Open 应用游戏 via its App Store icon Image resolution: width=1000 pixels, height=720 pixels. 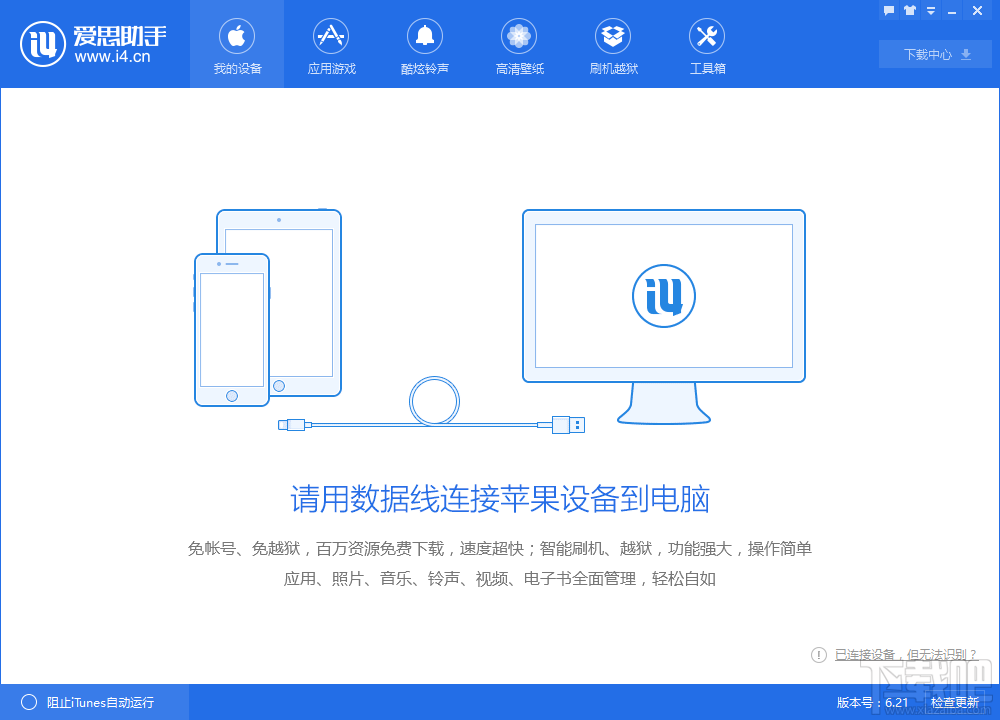click(331, 37)
